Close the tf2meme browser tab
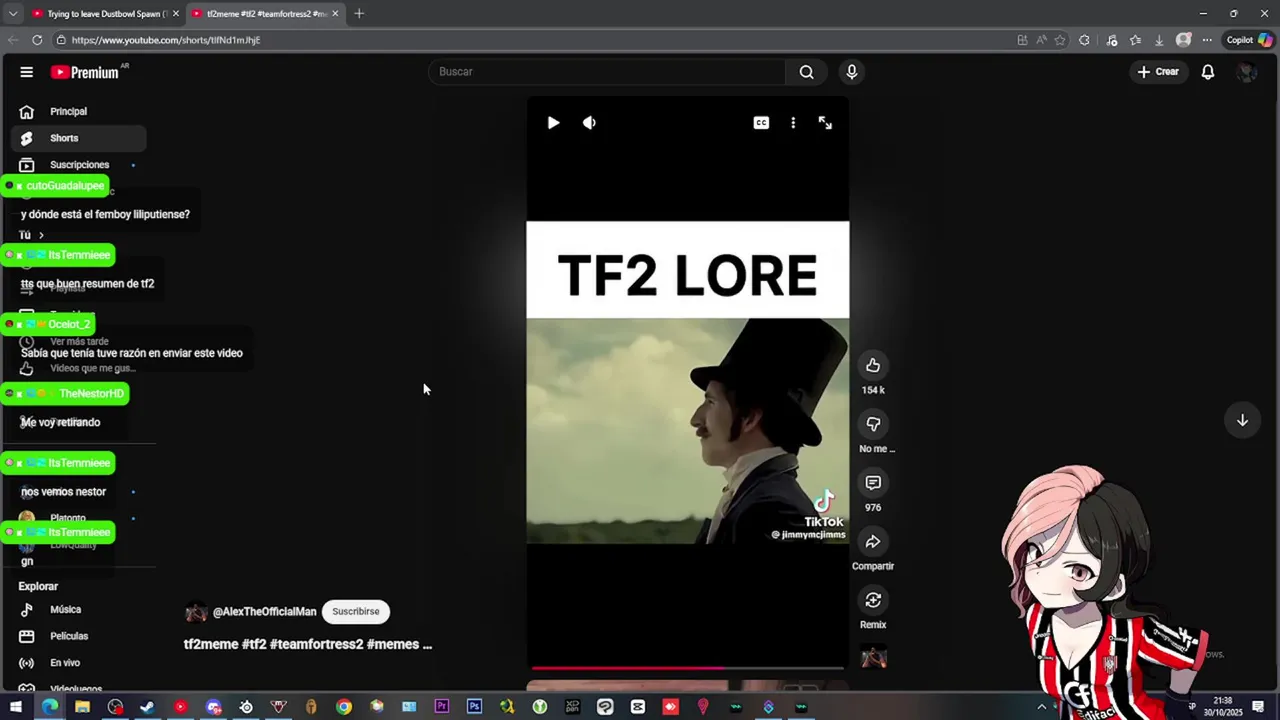Screen dimensions: 1280x720 coord(335,14)
